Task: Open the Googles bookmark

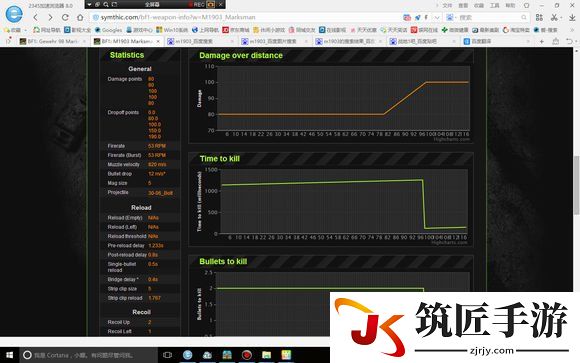Action: (108, 30)
